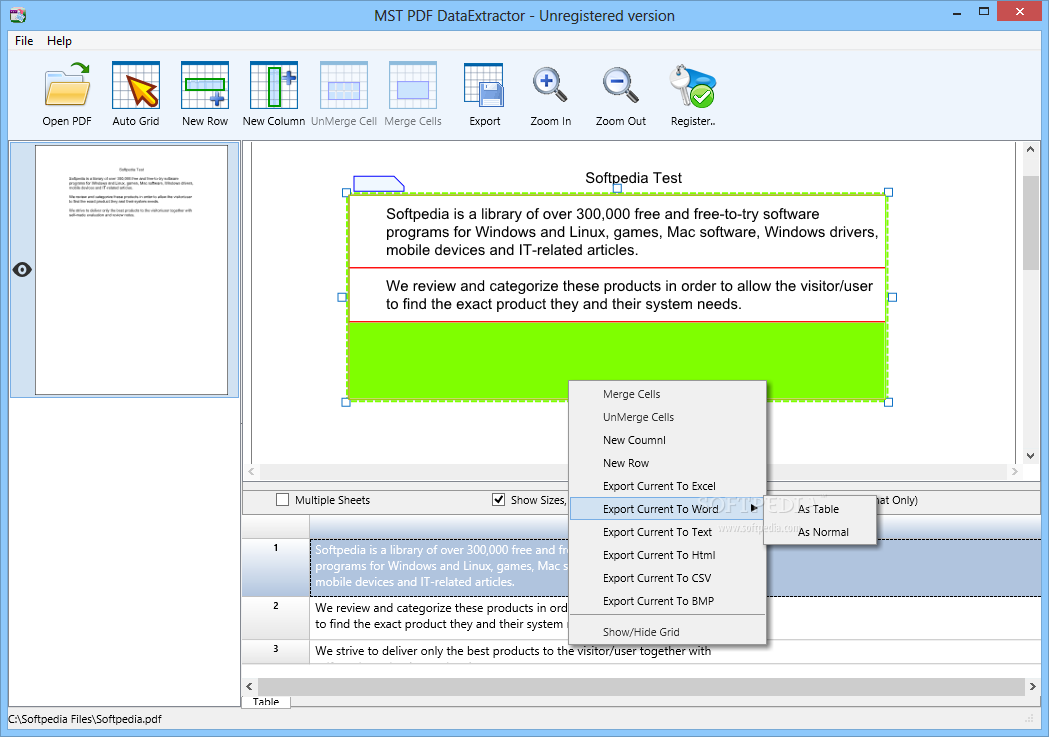
Task: Click the Zoom In magnifier
Action: [x=550, y=86]
